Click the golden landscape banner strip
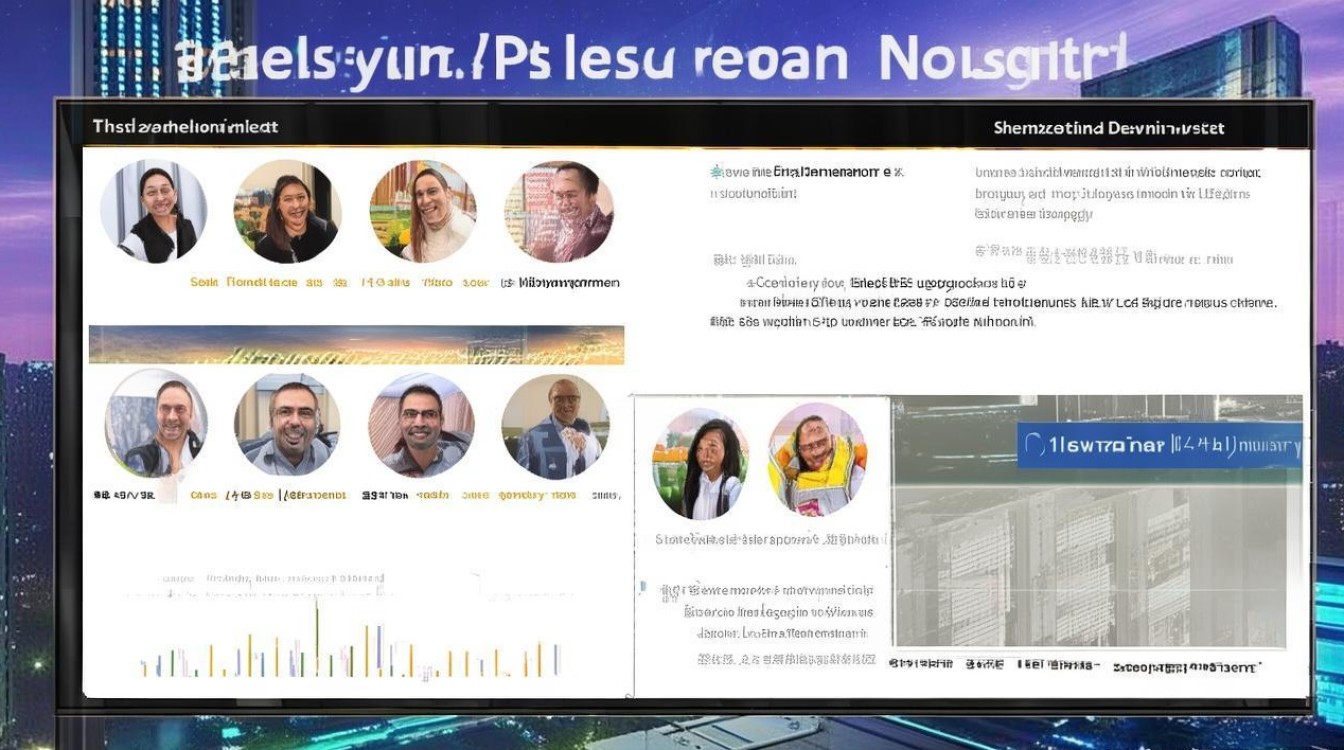This screenshot has height=750, width=1344. pos(356,344)
